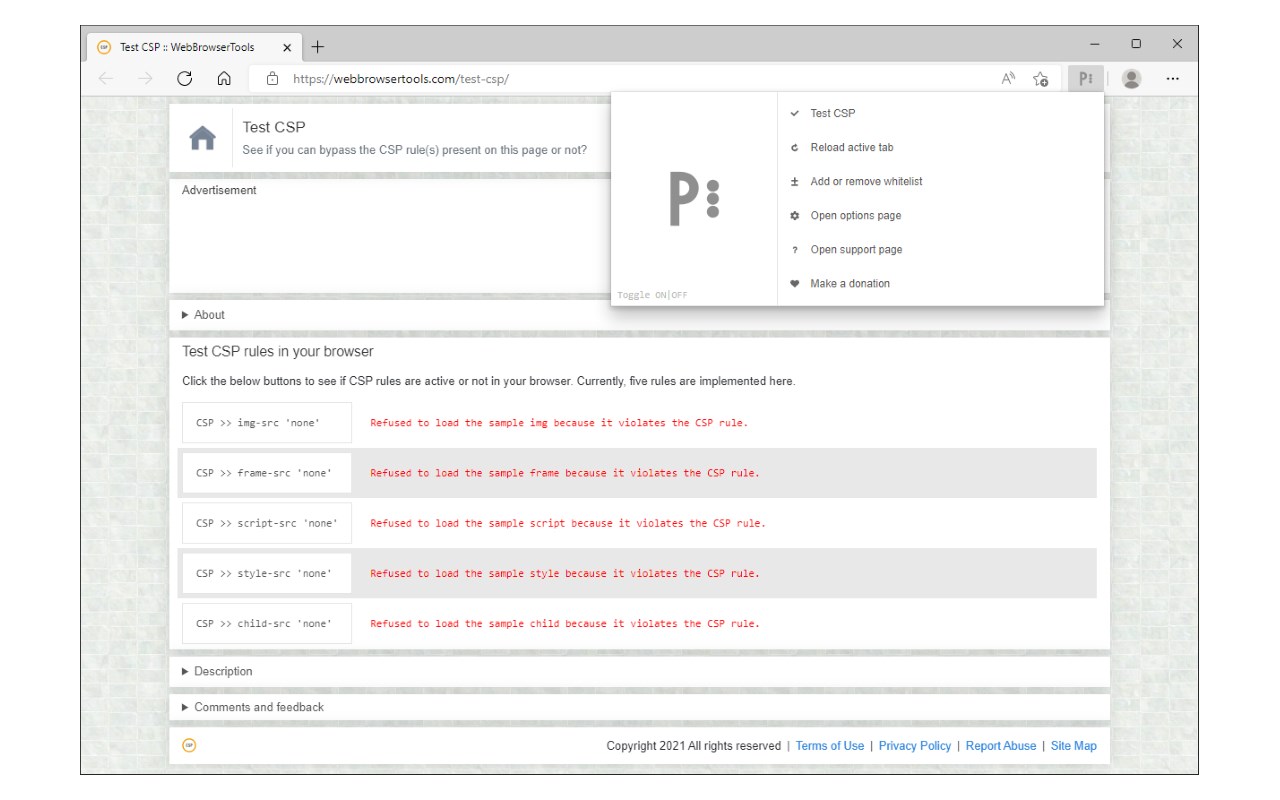Click the home icon beside Test CSP
The image size is (1280, 800).
203,139
